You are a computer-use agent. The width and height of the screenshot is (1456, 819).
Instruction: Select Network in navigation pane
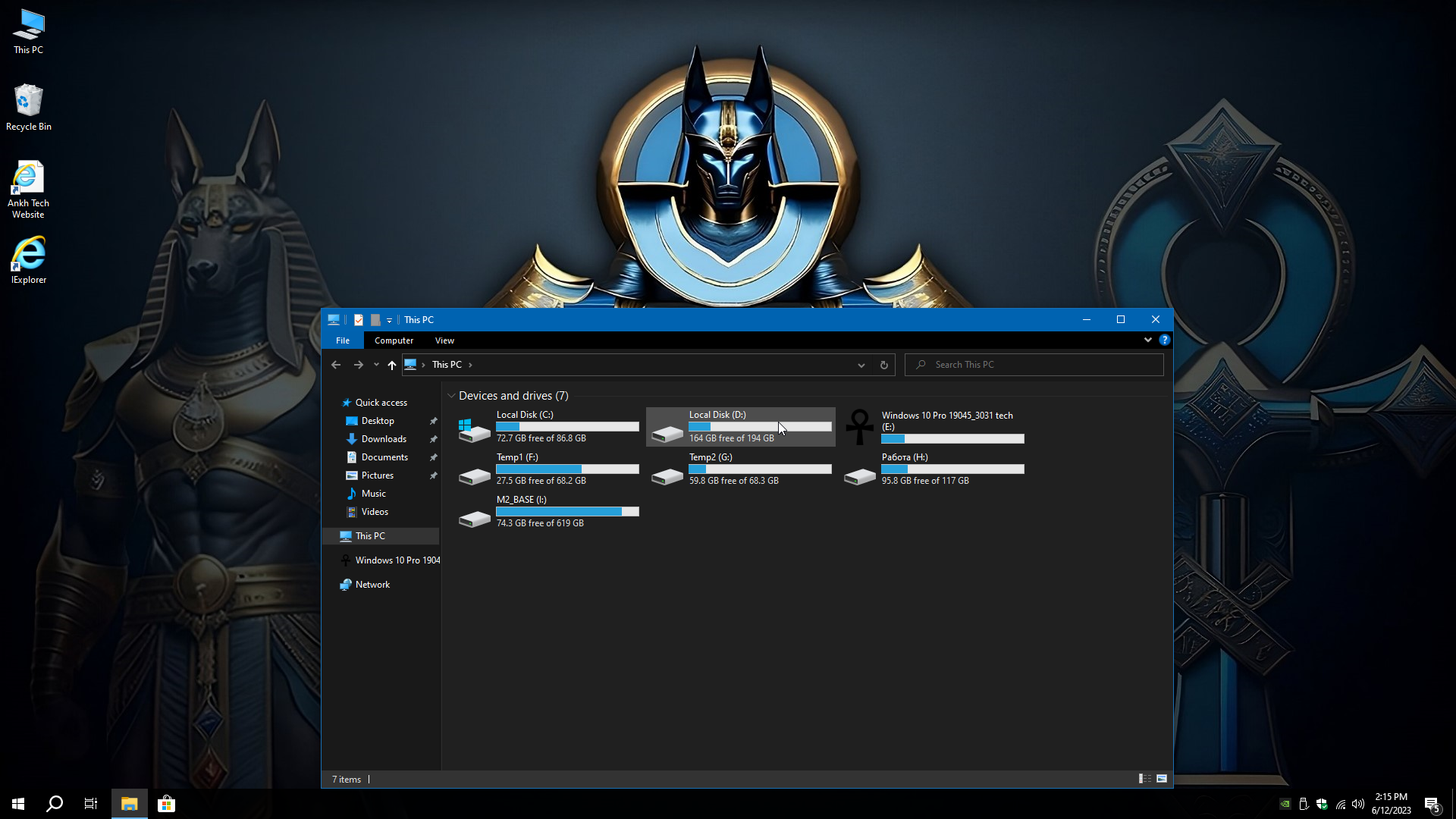tap(372, 585)
